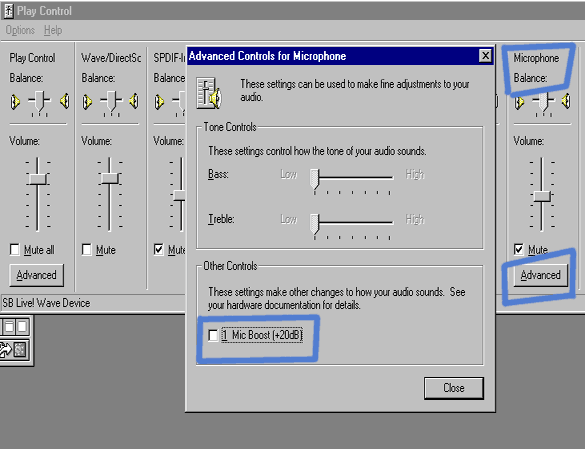Click right speaker icon under Wave/DirectSound balance
Screen dimensions: 585x449
point(134,101)
